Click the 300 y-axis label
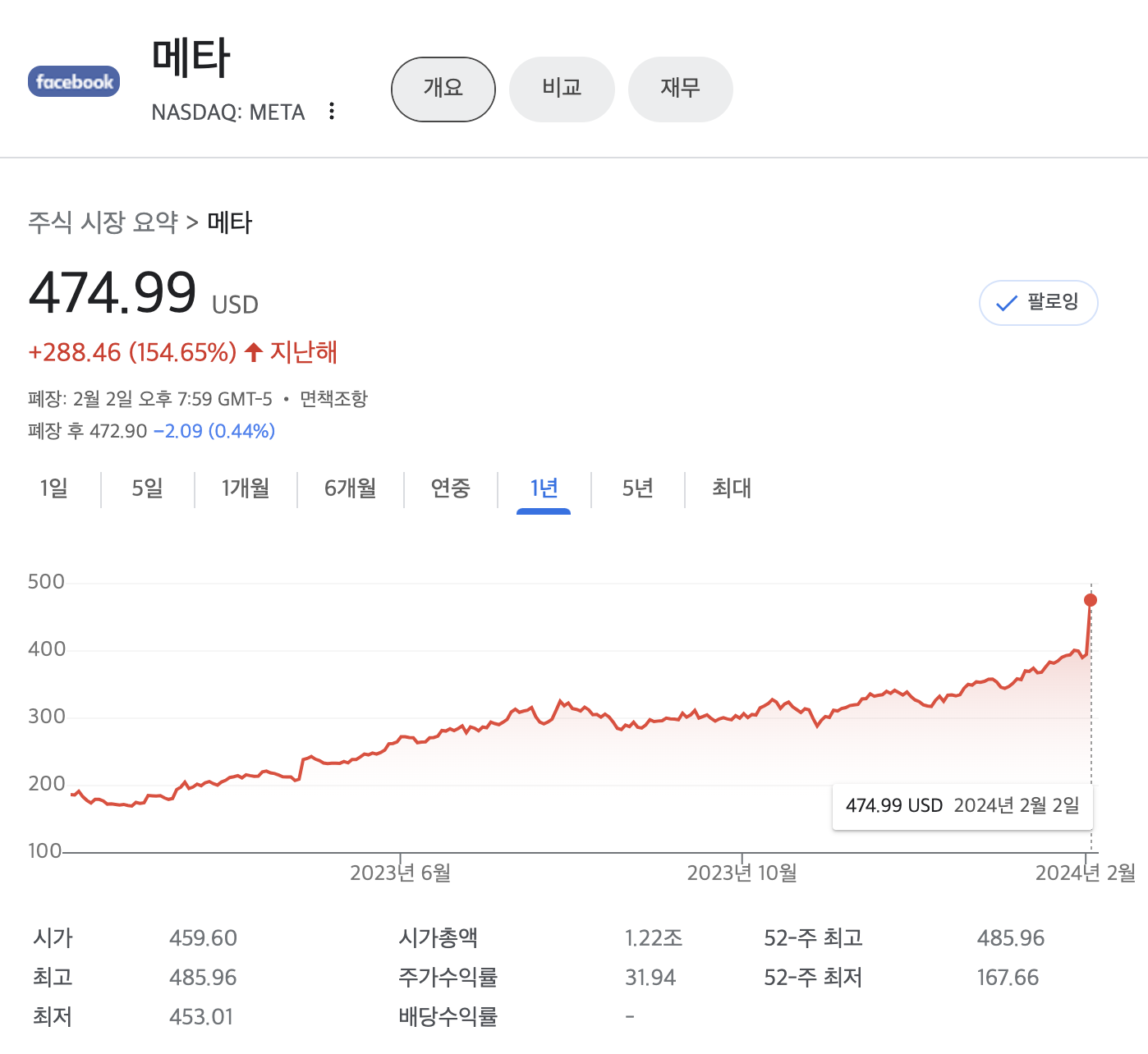 (x=46, y=717)
